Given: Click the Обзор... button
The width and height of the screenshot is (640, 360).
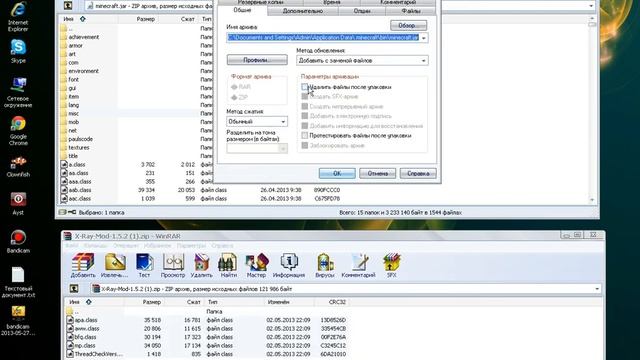Looking at the screenshot, I should point(408,25).
